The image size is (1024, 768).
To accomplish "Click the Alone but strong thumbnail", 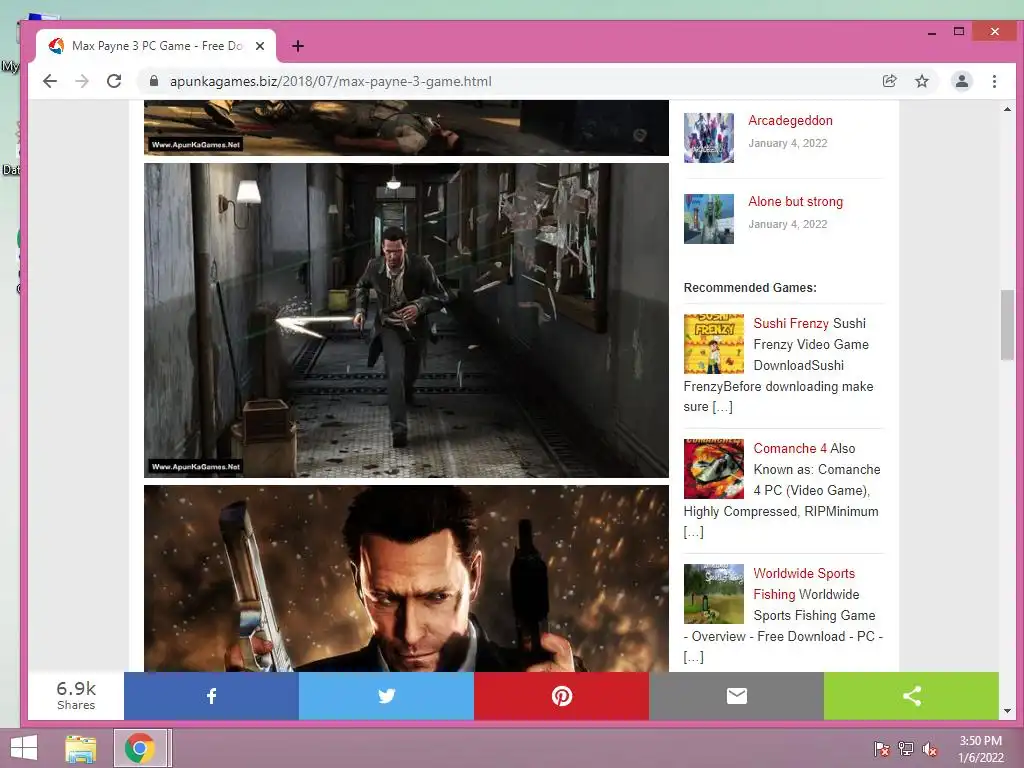I will (x=709, y=219).
